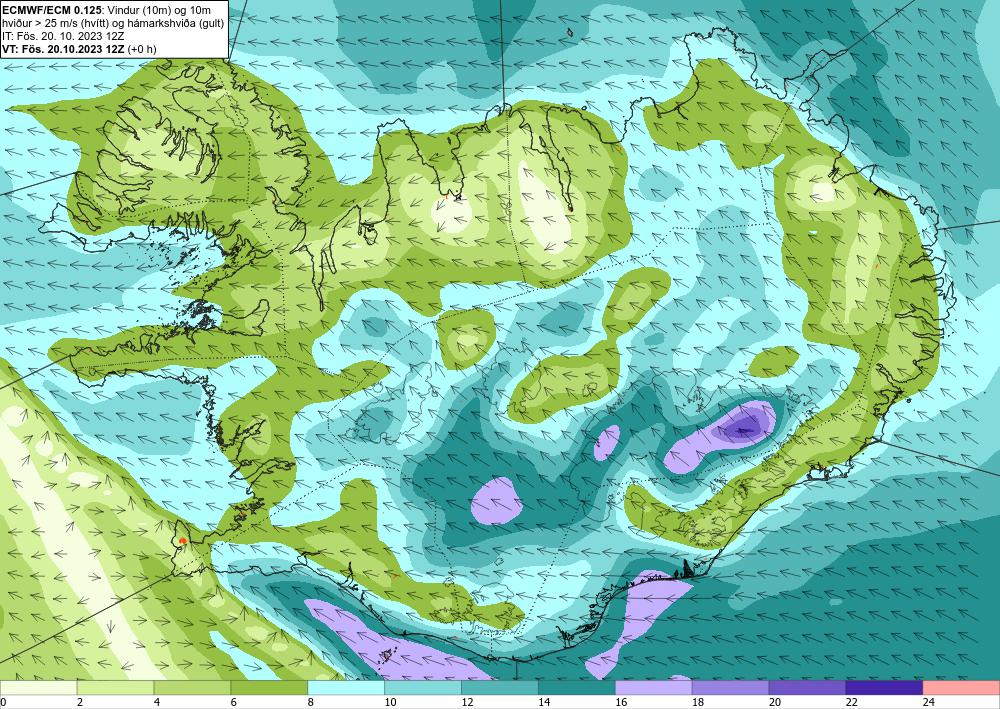1000x709 pixels.
Task: Select the '4' tick label on the legend
Action: pos(157,703)
